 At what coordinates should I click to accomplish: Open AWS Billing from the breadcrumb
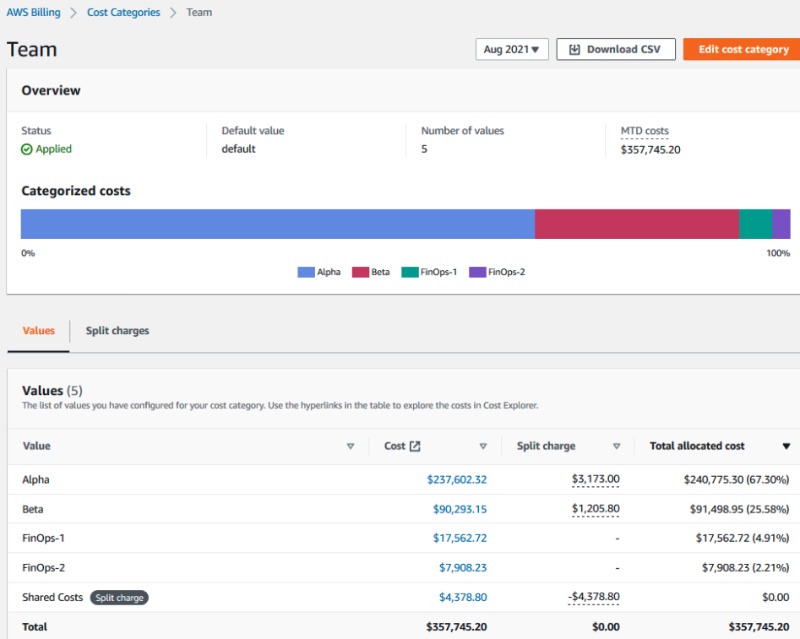pyautogui.click(x=32, y=12)
